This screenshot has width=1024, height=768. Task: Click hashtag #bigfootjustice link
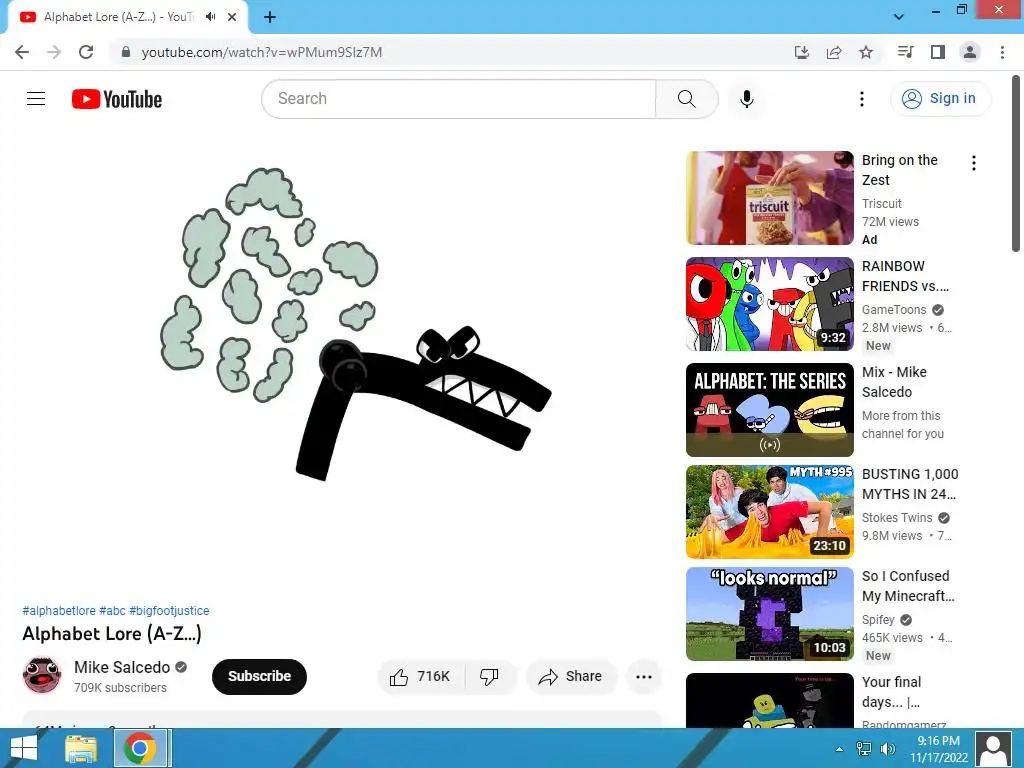tap(169, 611)
